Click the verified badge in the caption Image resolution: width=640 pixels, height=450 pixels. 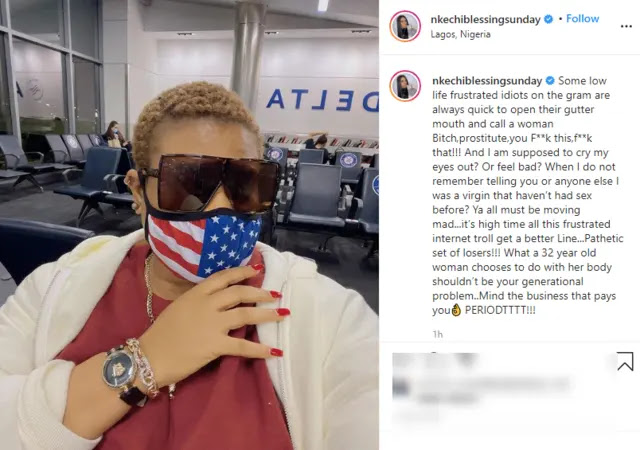pos(550,81)
